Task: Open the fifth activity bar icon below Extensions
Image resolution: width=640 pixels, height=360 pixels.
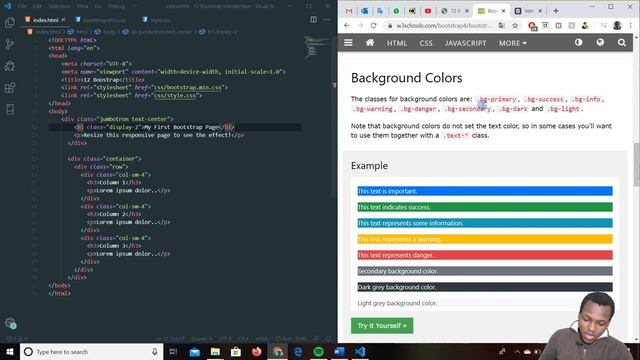Action: 10,109
